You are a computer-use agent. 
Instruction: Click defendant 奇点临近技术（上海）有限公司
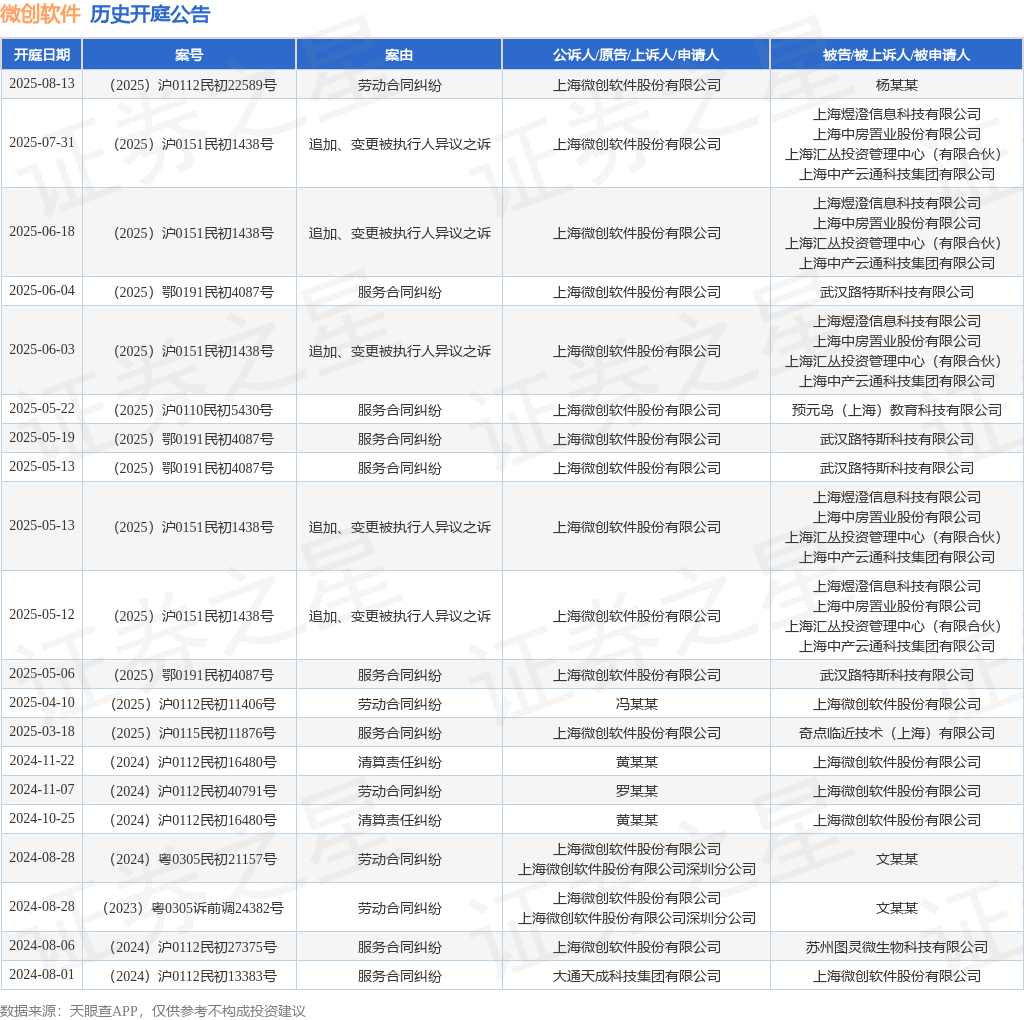897,733
